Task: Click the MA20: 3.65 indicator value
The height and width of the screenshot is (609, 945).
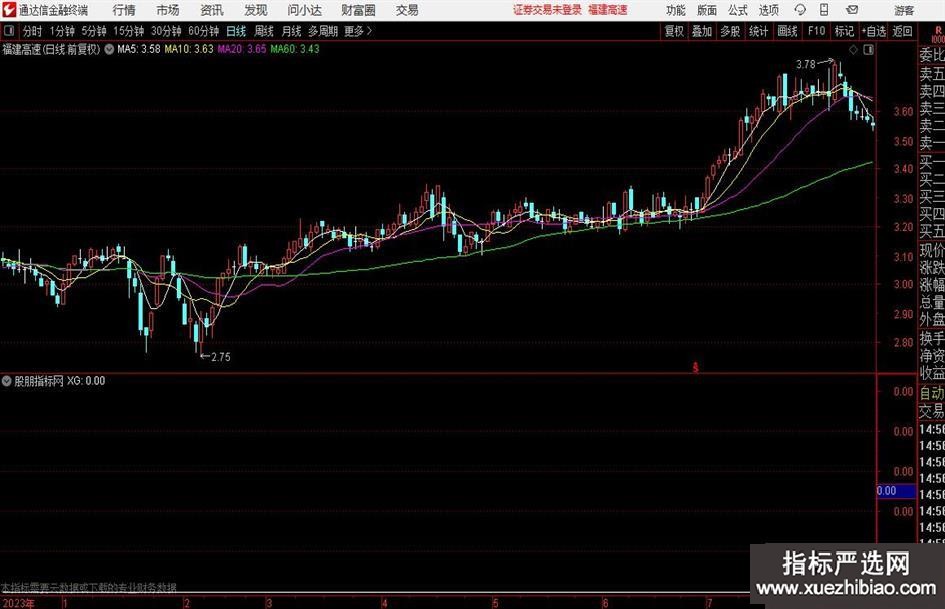Action: click(x=242, y=49)
